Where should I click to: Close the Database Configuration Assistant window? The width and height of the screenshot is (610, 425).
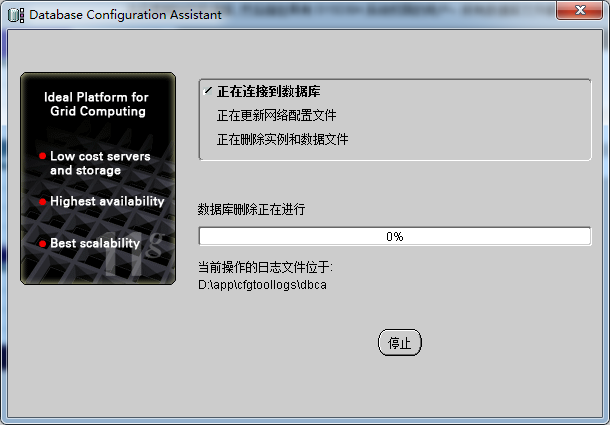click(579, 10)
